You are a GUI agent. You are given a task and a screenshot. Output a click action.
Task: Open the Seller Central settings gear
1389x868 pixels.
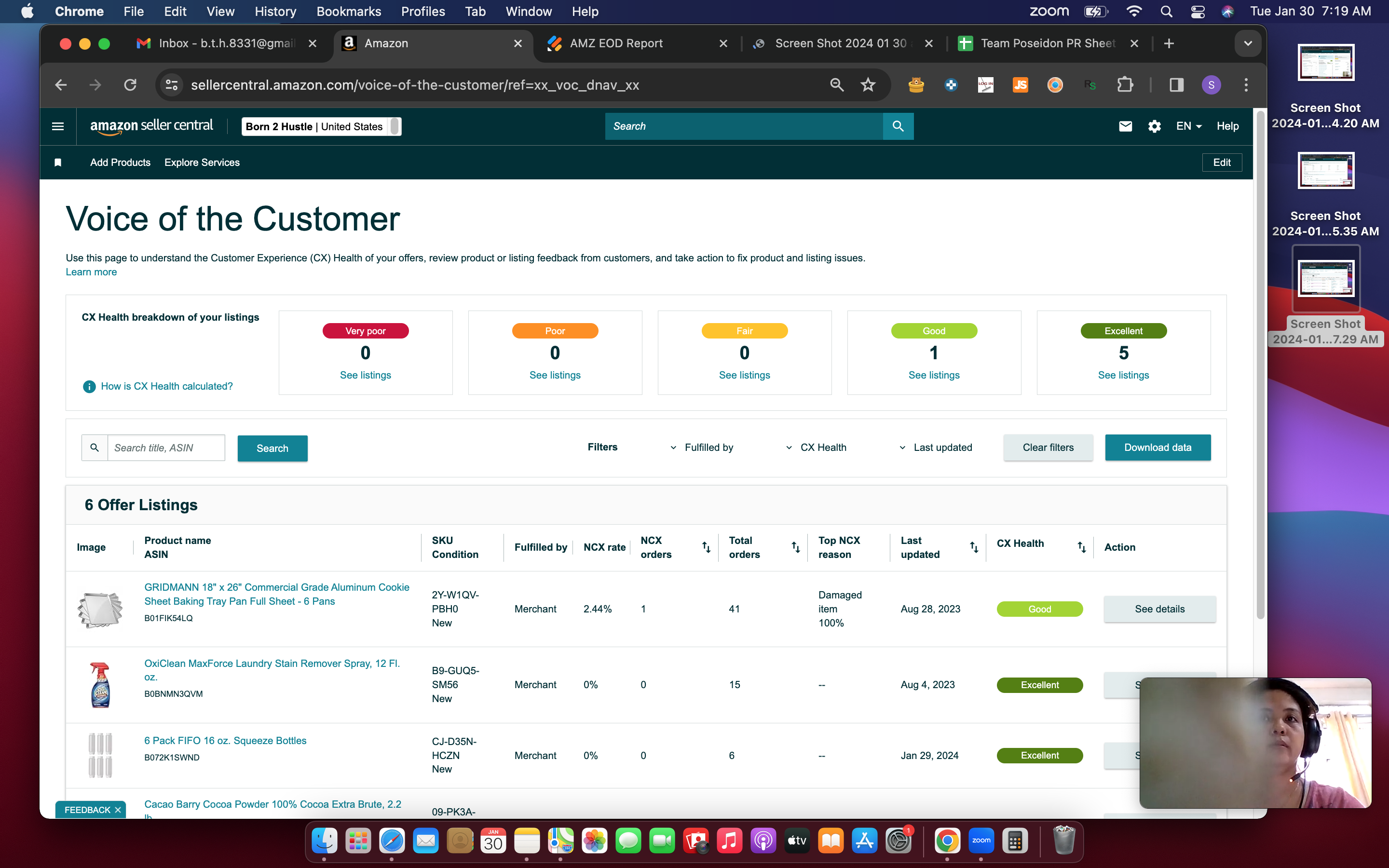pos(1154,126)
